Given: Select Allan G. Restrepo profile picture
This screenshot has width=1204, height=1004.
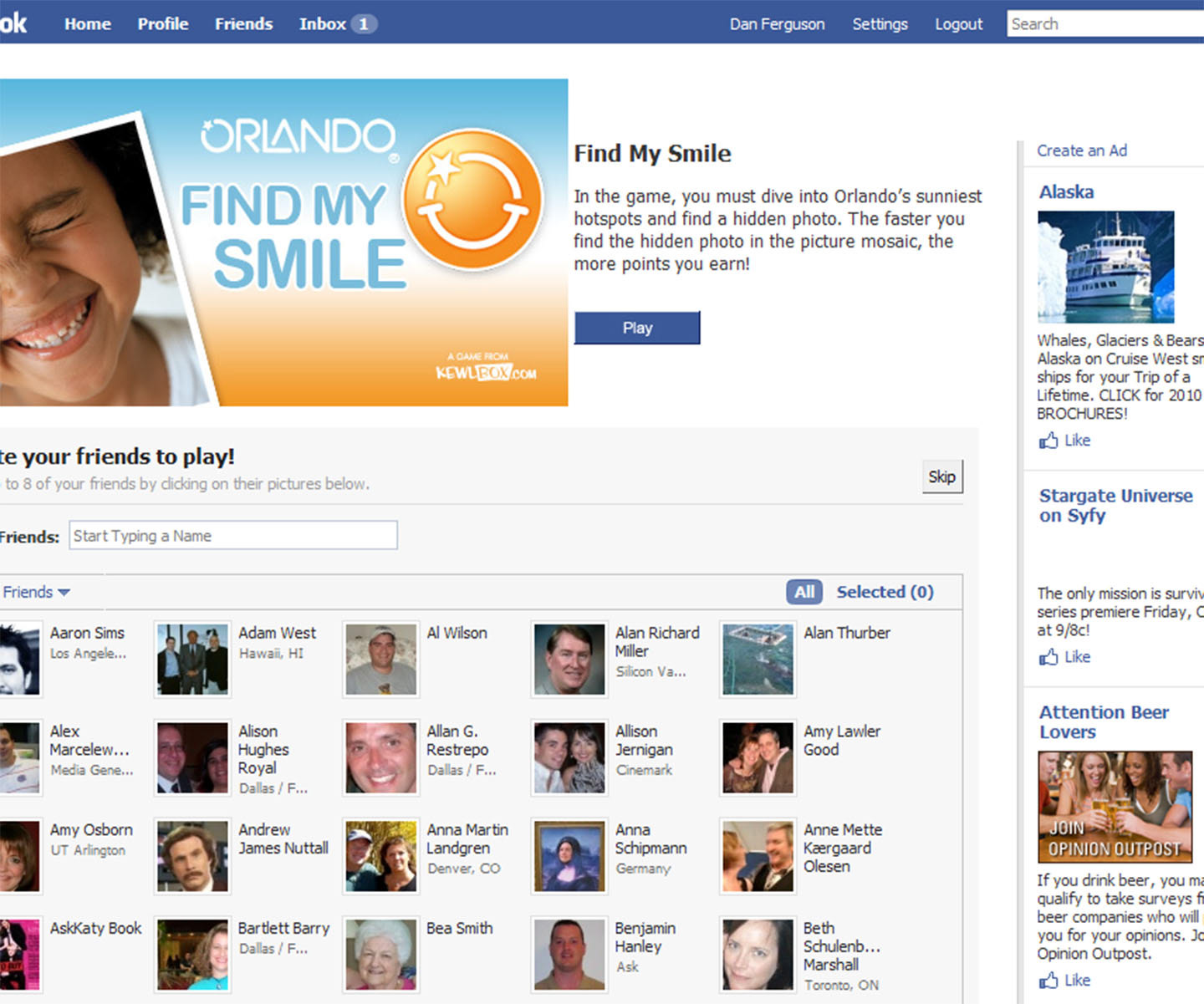Looking at the screenshot, I should (x=381, y=758).
